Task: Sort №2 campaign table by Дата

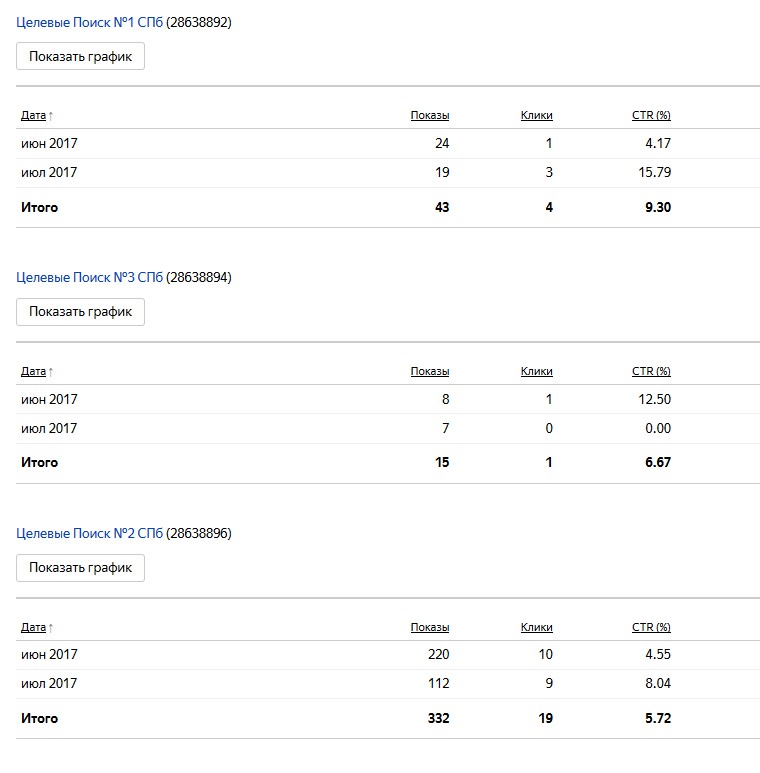Action: [x=33, y=627]
